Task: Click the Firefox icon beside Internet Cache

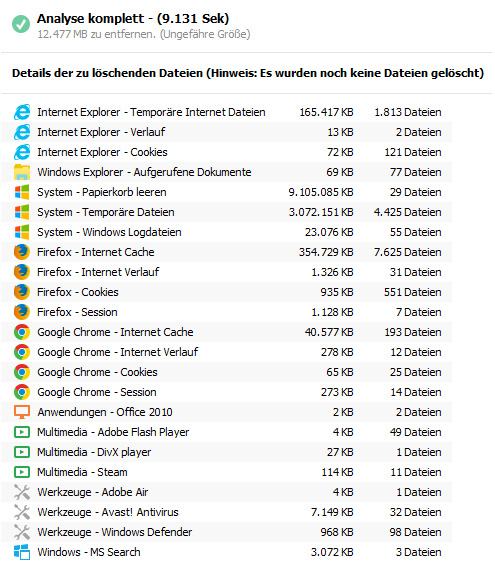Action: pos(22,252)
